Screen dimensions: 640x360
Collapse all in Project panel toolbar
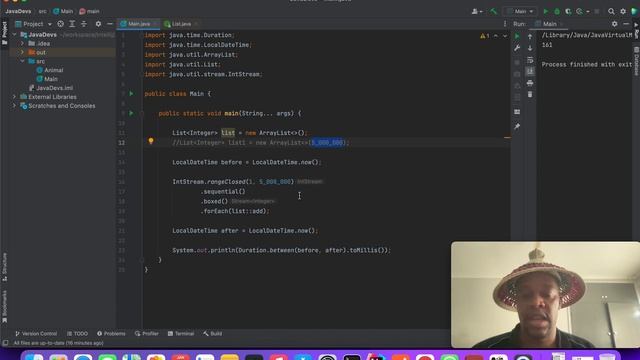click(x=84, y=24)
